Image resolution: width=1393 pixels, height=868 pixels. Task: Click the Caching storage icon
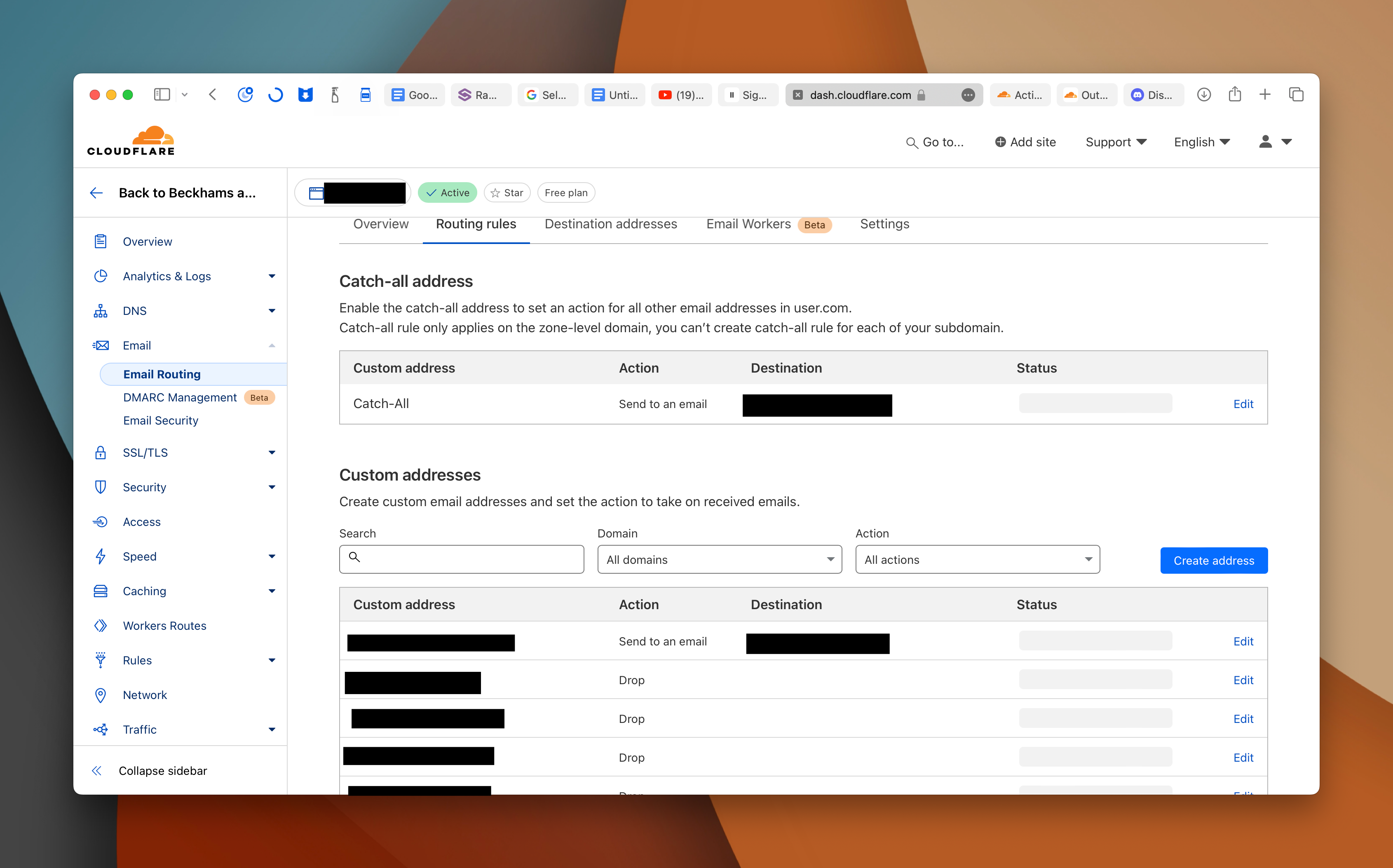(101, 591)
